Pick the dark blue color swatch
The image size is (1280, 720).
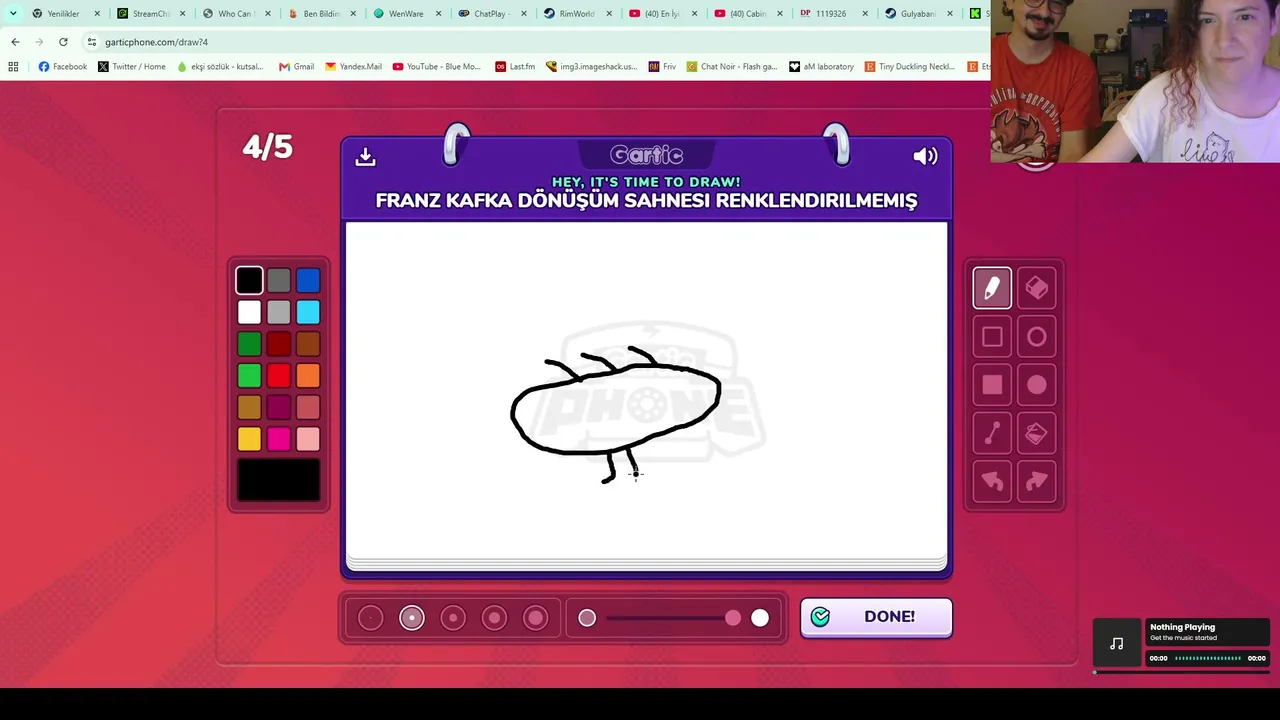308,281
